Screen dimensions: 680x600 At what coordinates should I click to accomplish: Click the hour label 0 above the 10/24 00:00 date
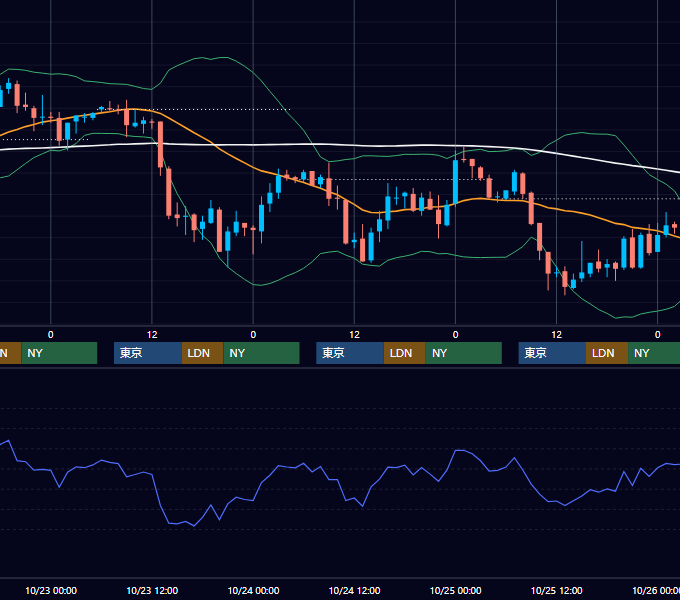[253, 335]
